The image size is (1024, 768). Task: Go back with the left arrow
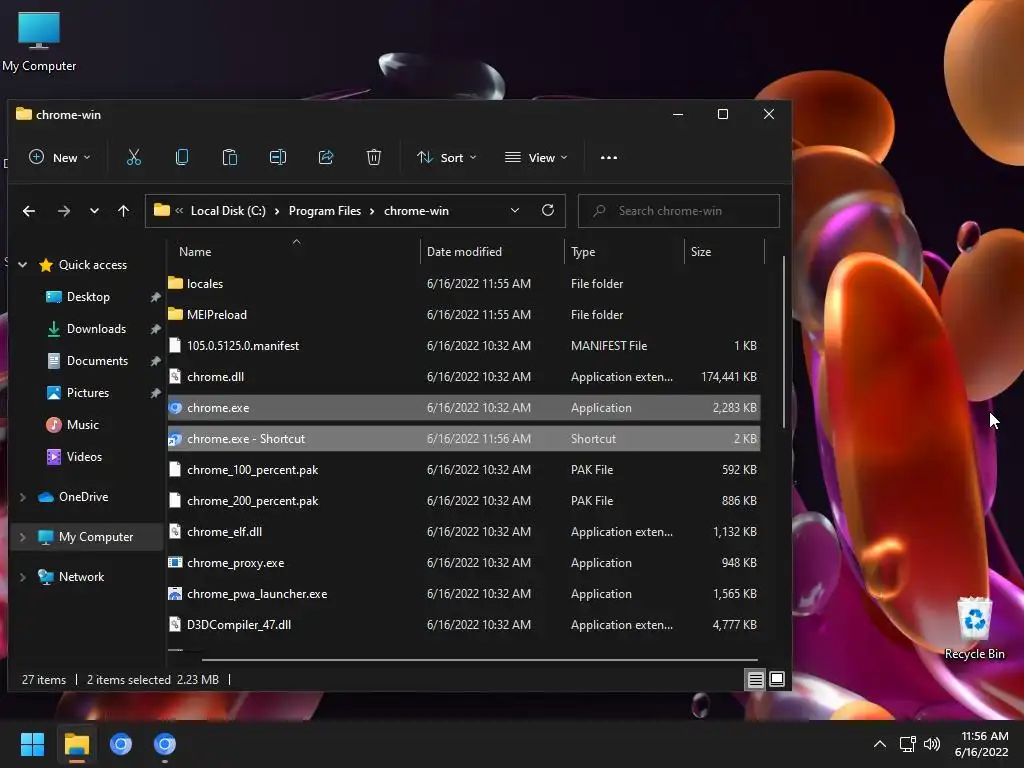pos(29,211)
